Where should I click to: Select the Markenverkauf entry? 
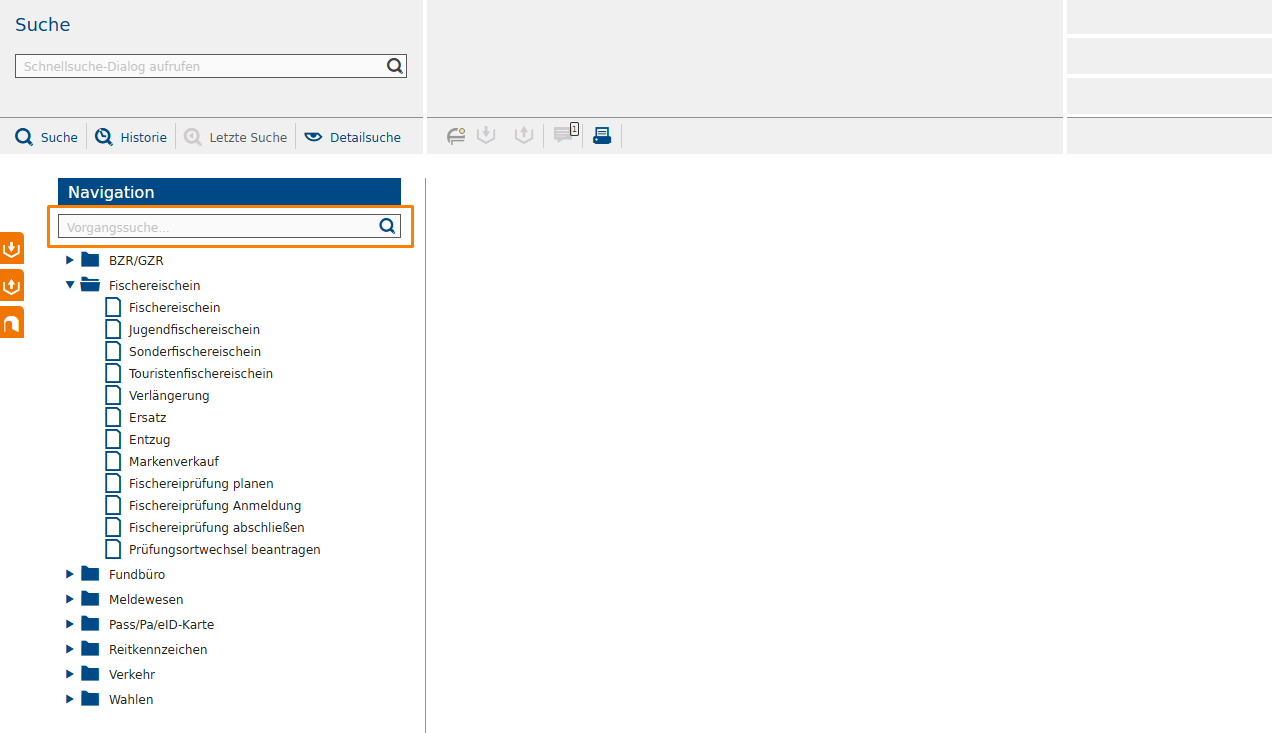(x=173, y=461)
